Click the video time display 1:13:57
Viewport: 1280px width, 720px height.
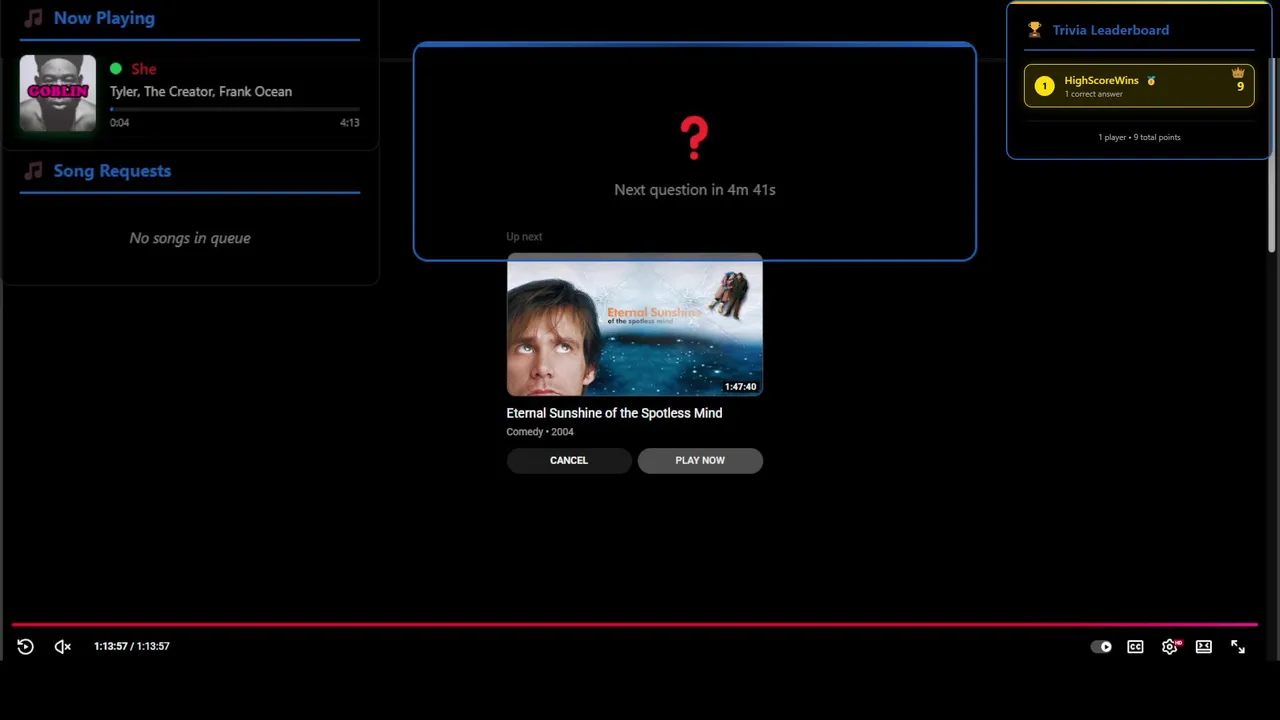(132, 647)
